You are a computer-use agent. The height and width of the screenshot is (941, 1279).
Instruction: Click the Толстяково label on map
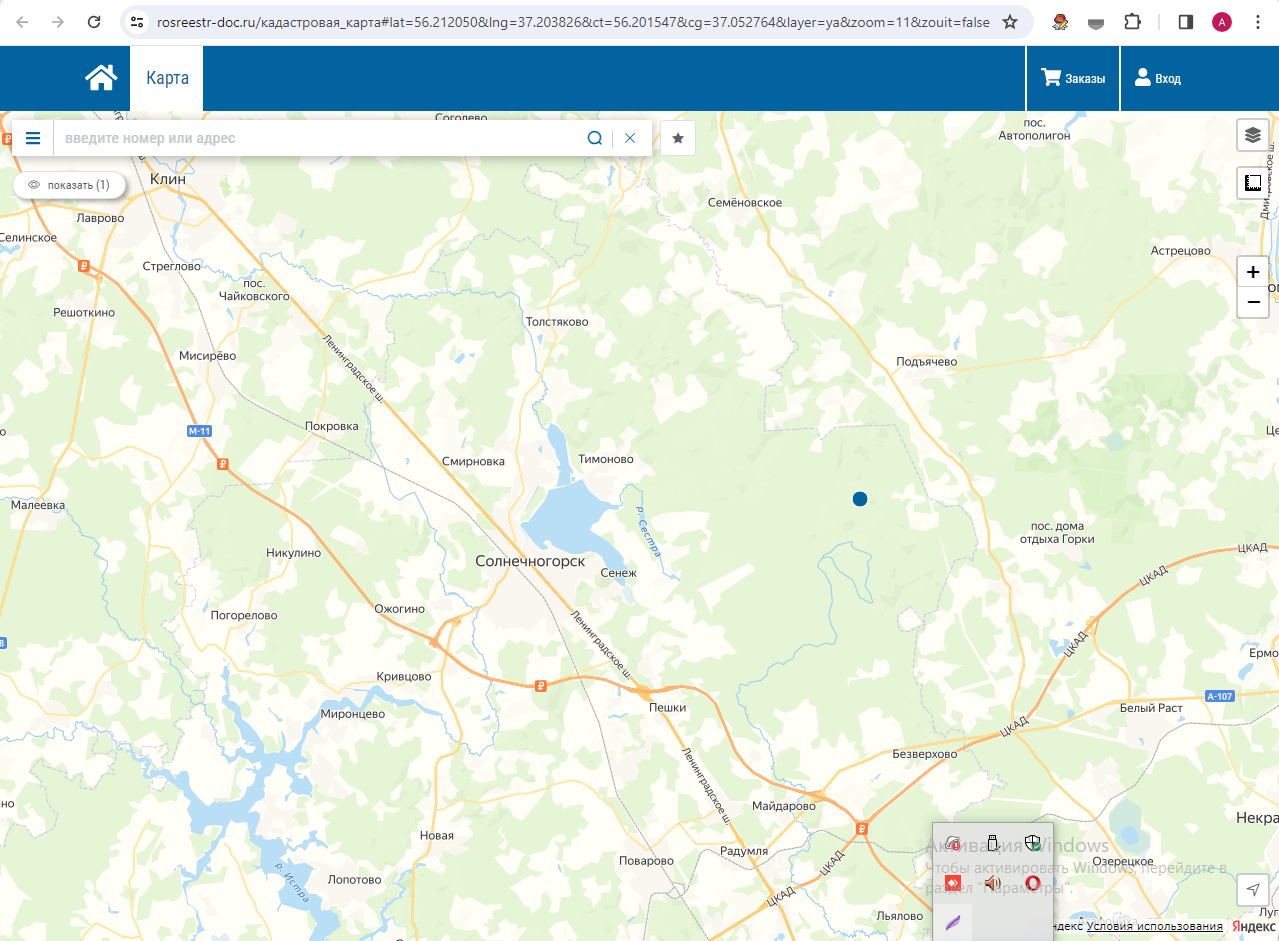point(557,322)
